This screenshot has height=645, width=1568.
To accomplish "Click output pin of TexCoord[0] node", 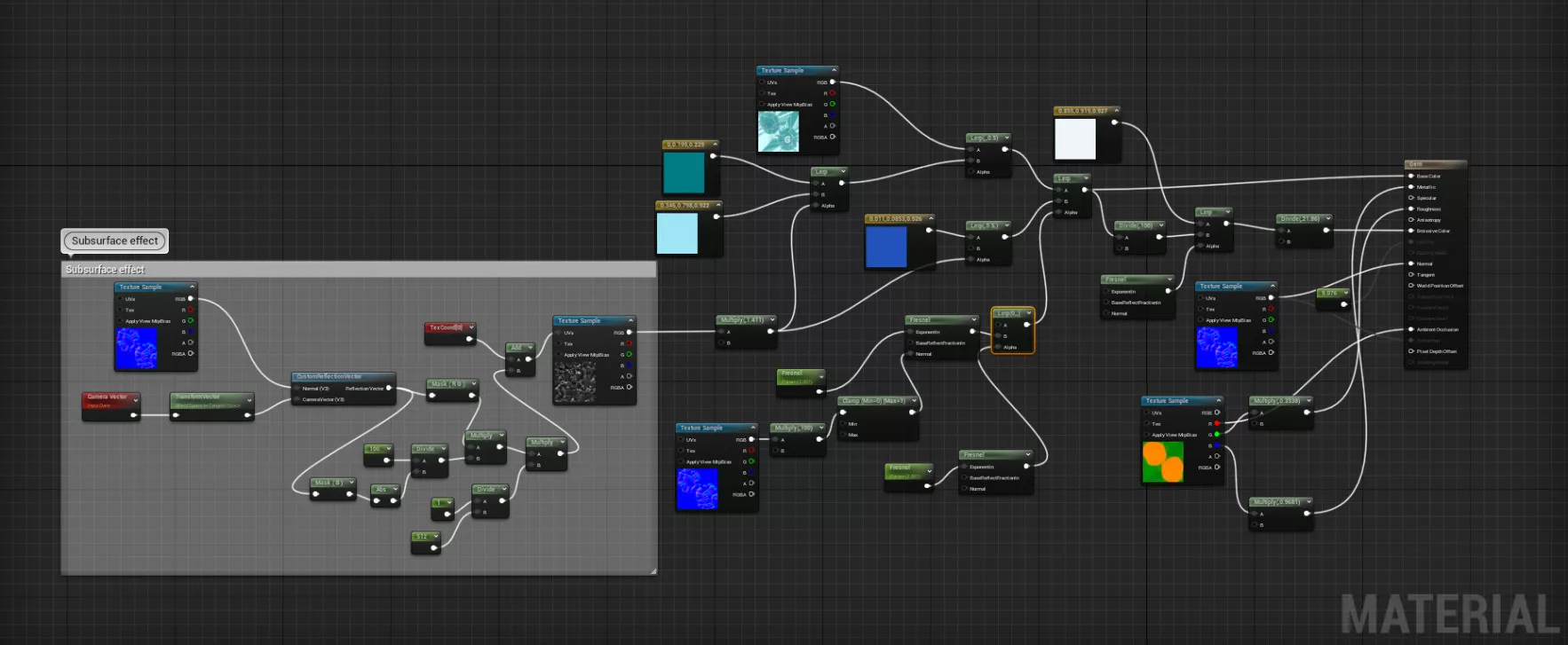I will tap(470, 338).
